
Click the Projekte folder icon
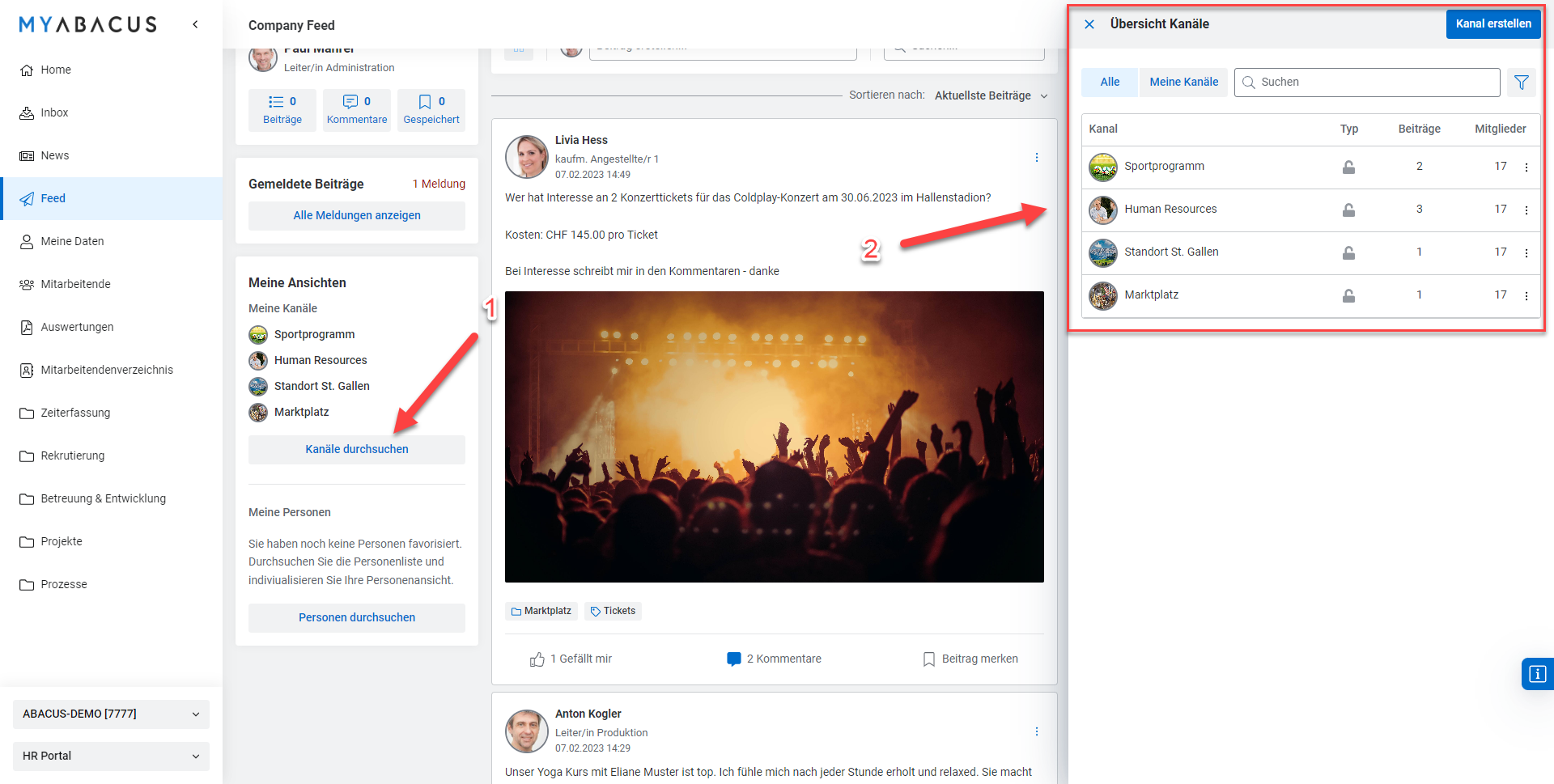click(x=27, y=541)
